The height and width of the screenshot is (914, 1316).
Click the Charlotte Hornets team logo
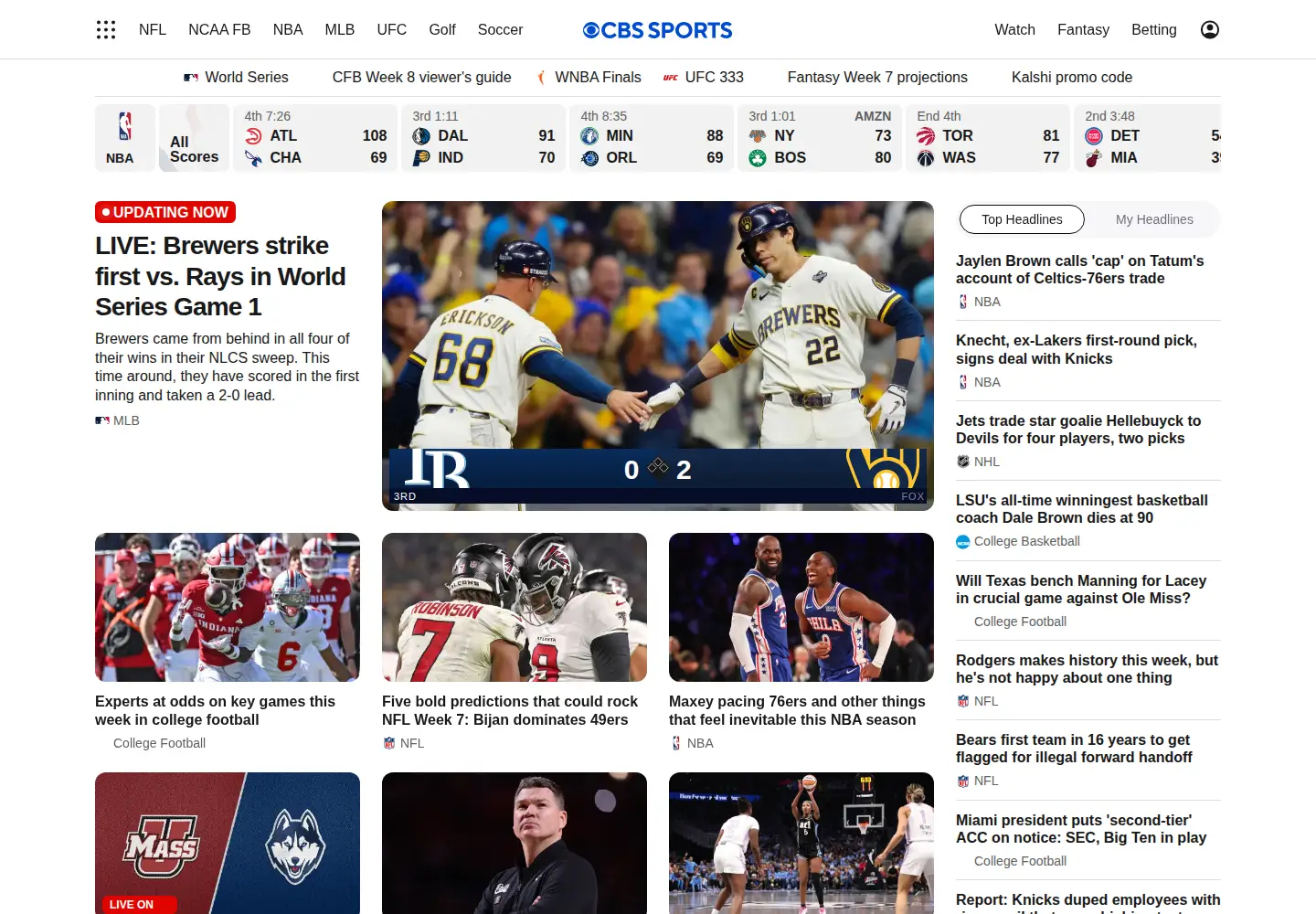253,157
